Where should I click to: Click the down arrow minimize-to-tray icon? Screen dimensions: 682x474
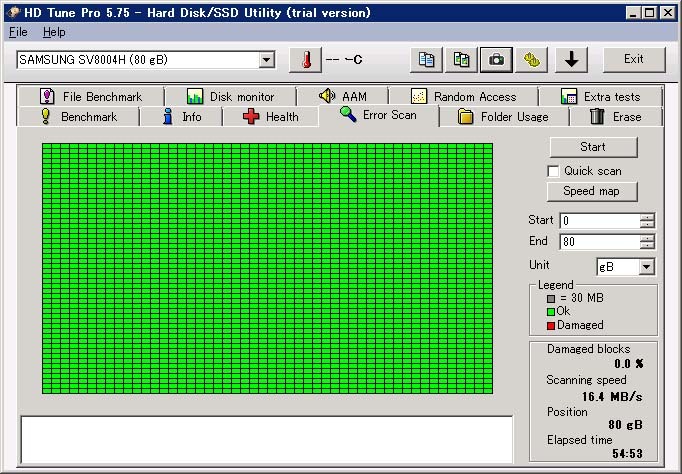pyautogui.click(x=572, y=60)
